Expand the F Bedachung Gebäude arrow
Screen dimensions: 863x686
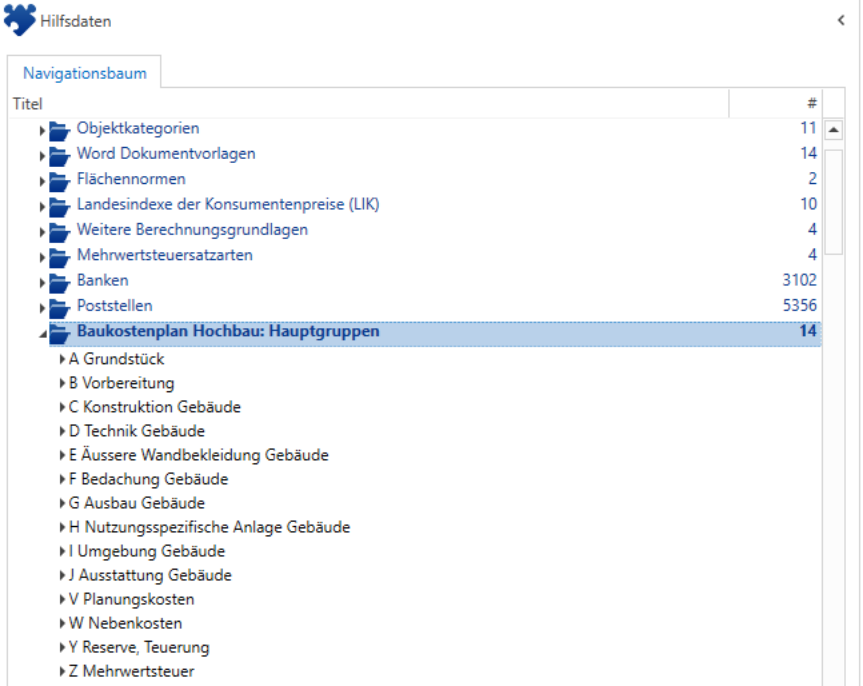coord(62,479)
